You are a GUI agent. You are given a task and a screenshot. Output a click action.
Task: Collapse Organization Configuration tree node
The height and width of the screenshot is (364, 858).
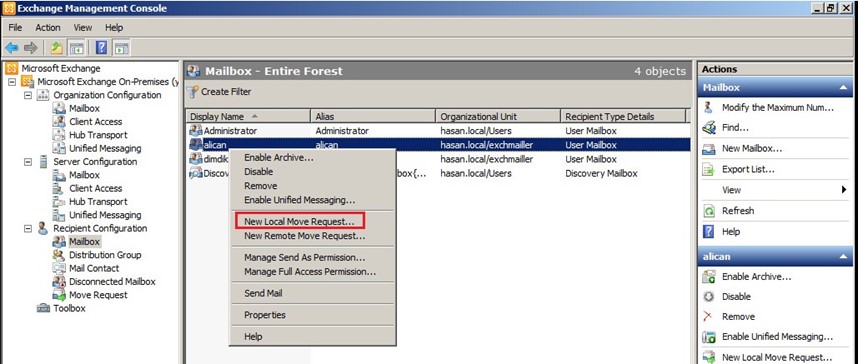pos(28,95)
